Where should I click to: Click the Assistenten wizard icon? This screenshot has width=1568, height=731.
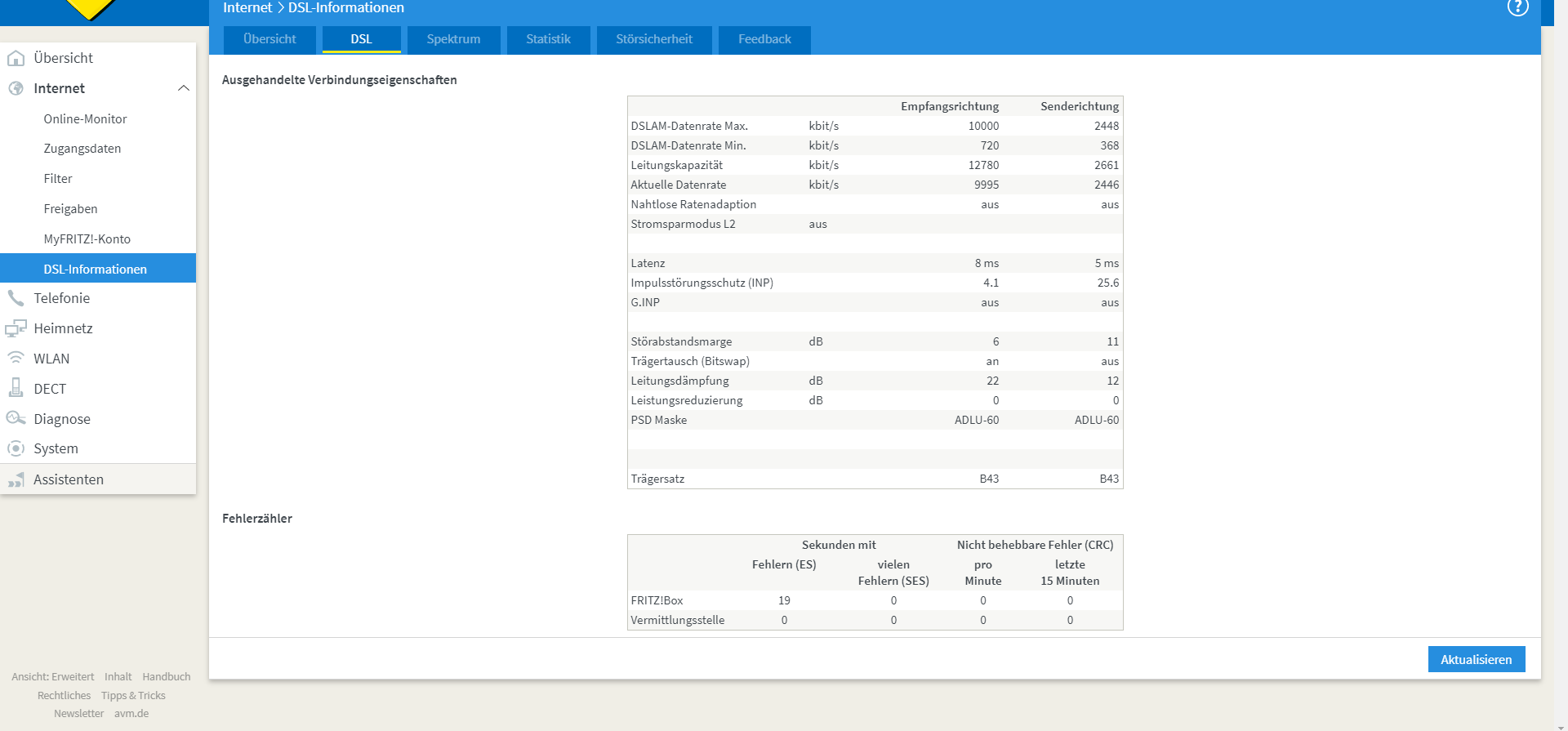click(x=16, y=479)
